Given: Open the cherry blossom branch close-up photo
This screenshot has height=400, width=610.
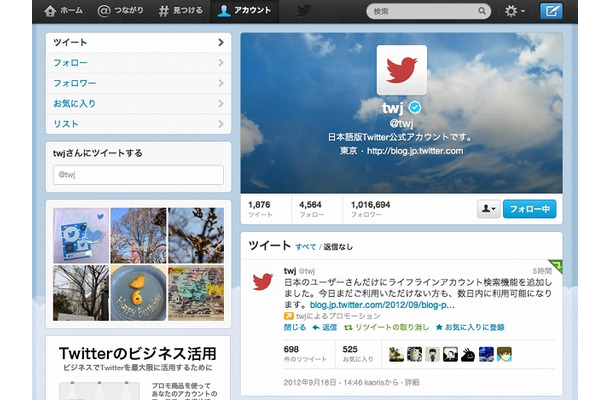Looking at the screenshot, I should click(196, 235).
